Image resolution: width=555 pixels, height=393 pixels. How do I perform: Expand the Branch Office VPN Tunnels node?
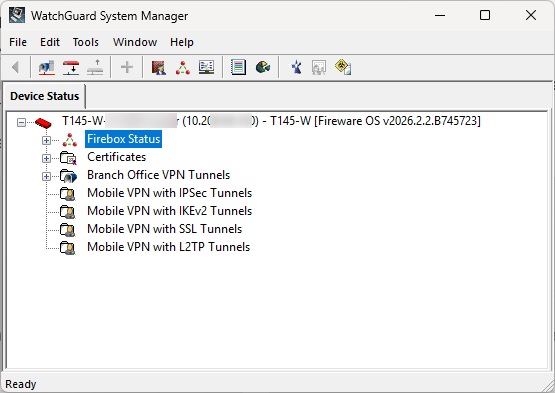point(46,176)
